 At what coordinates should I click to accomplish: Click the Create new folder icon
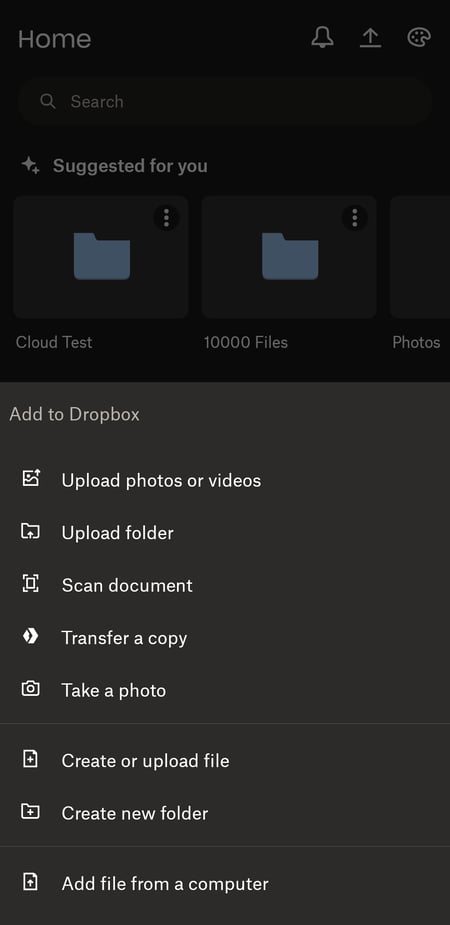click(30, 812)
